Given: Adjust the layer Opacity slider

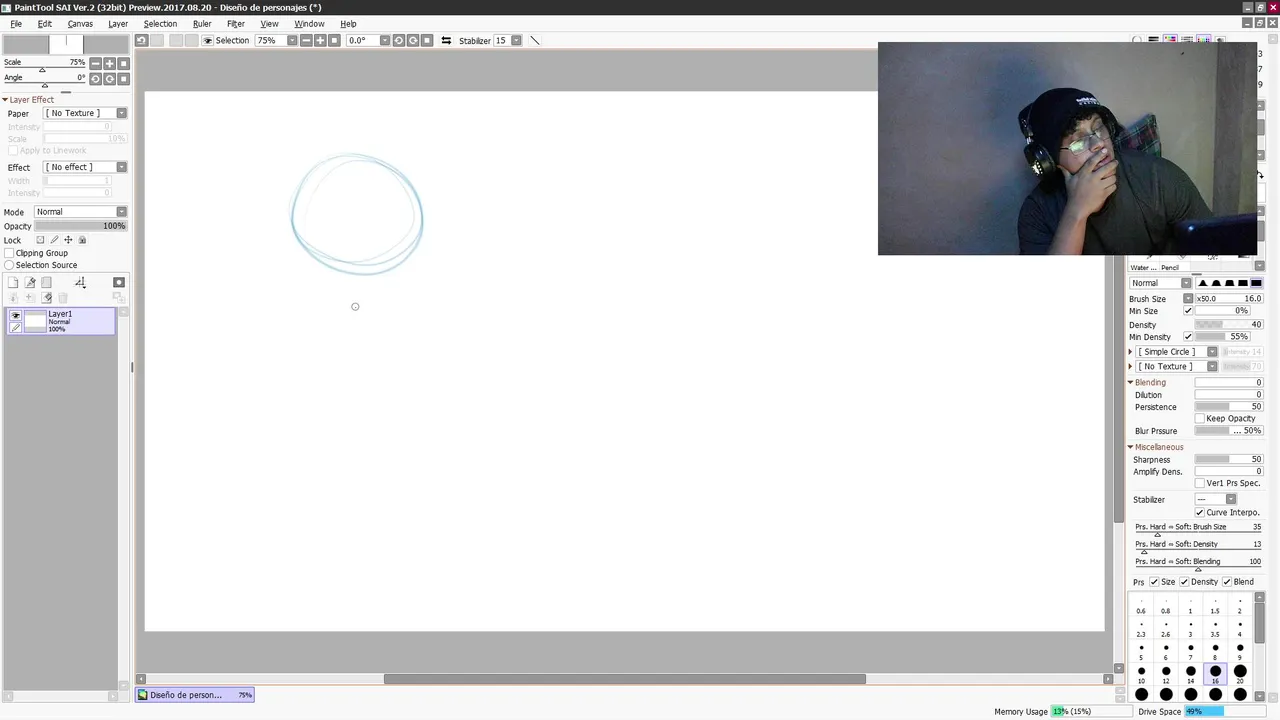Looking at the screenshot, I should coord(81,226).
